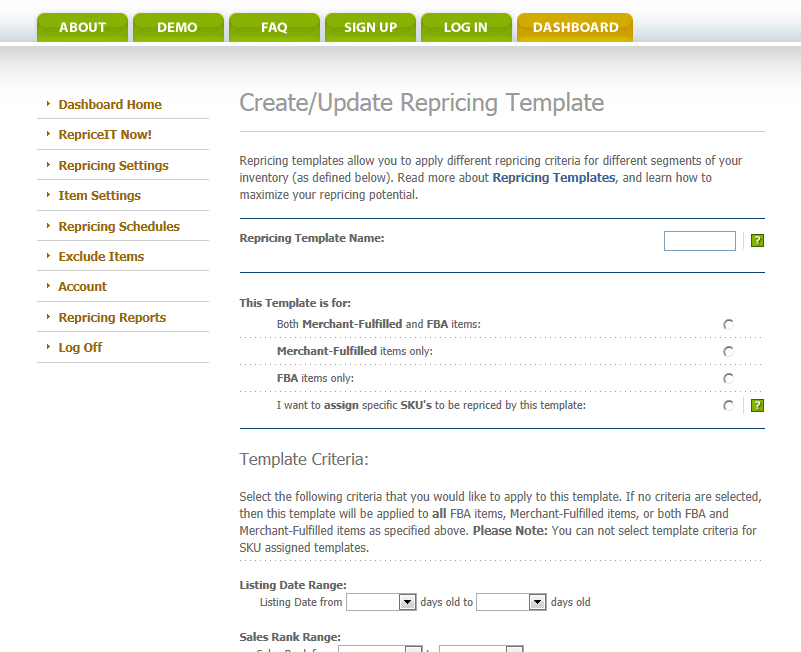
Task: Click the SIGN UP tab
Action: tap(370, 27)
